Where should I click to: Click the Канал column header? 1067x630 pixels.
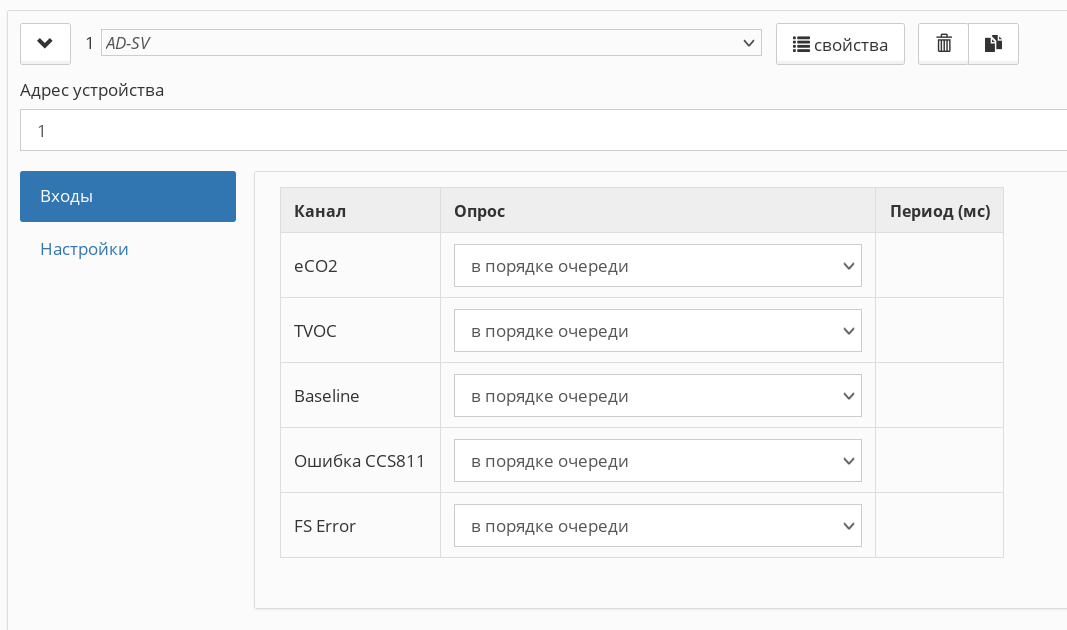[361, 211]
